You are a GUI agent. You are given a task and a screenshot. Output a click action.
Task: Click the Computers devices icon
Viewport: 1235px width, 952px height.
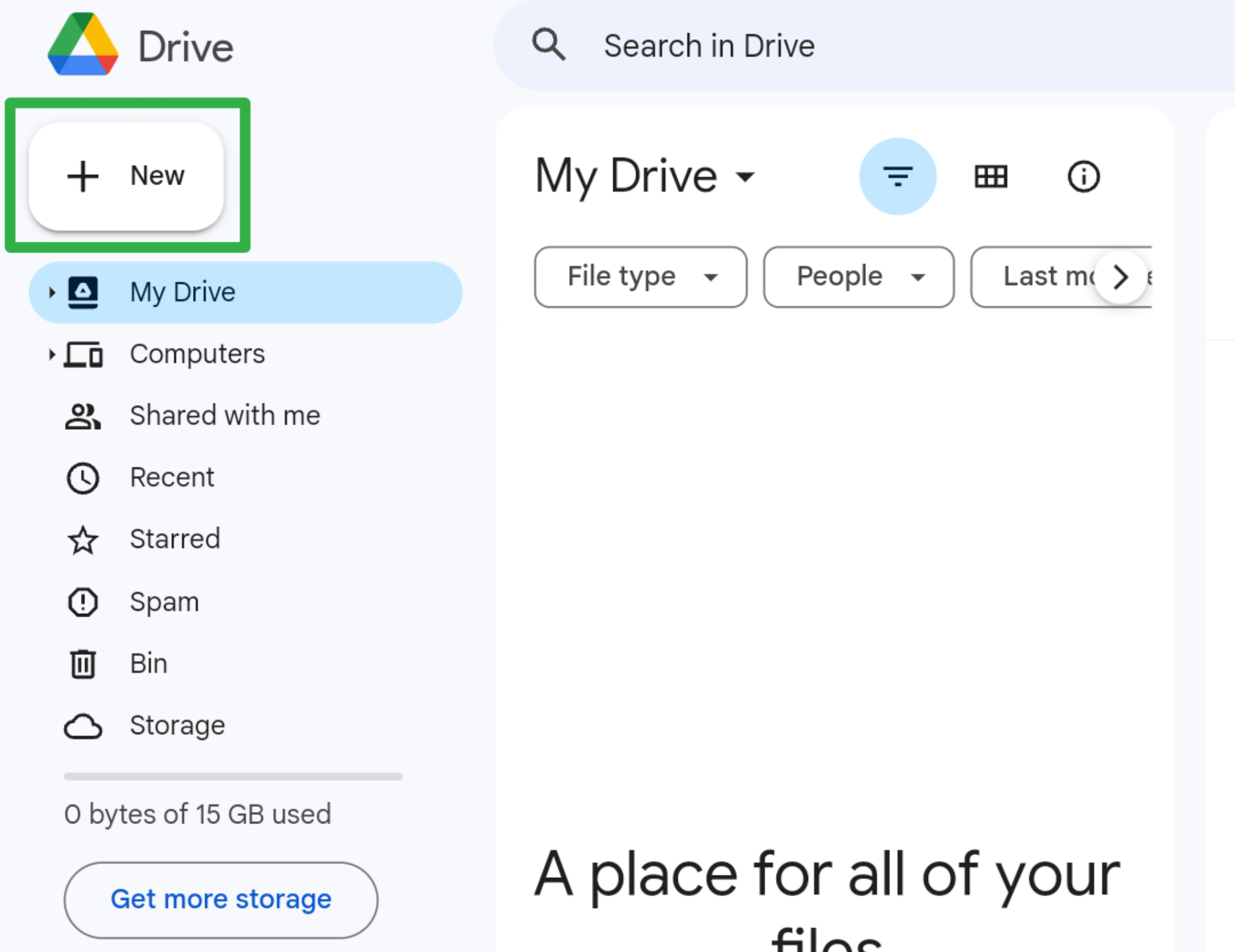[84, 355]
